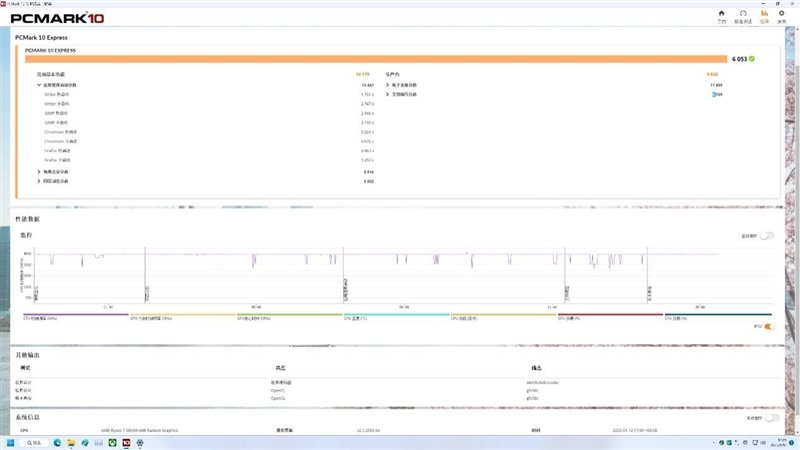800x450 pixels.
Task: Select the GIMP warm start row
Action: coord(209,113)
